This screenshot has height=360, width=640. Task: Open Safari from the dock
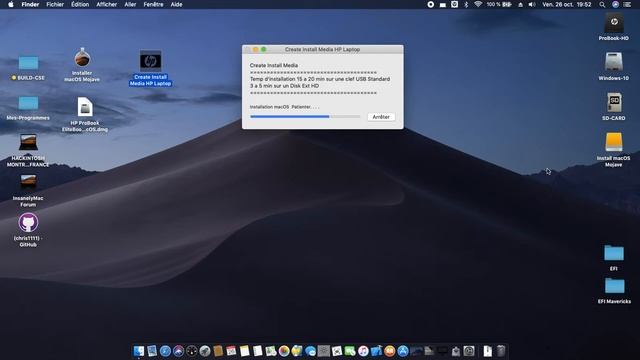click(165, 351)
